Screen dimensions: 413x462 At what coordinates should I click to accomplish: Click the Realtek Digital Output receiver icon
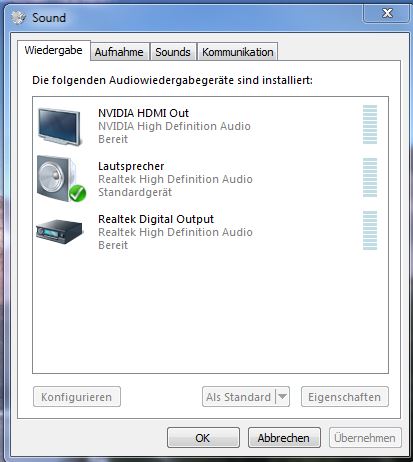tap(59, 231)
